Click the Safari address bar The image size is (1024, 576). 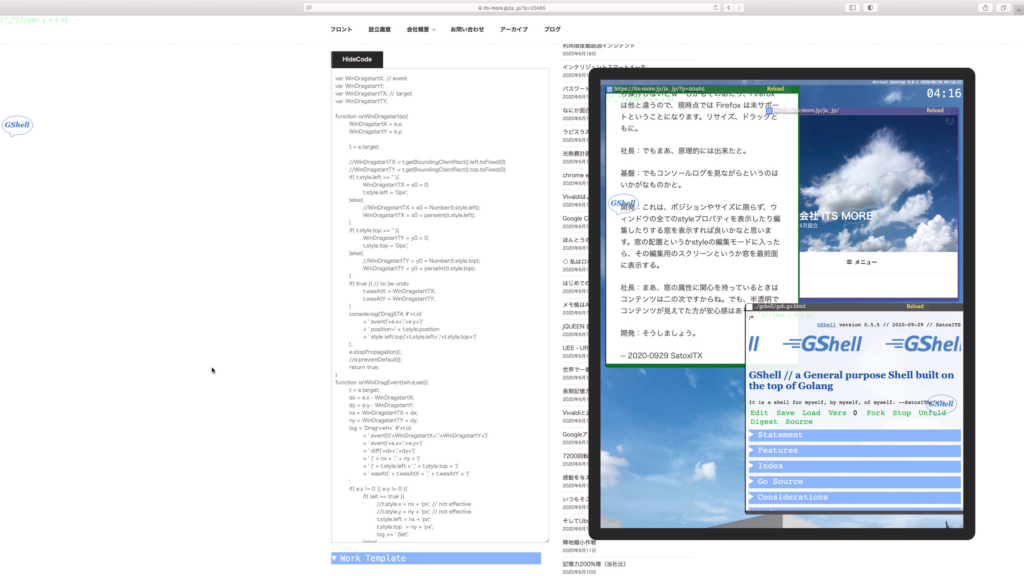coord(512,7)
